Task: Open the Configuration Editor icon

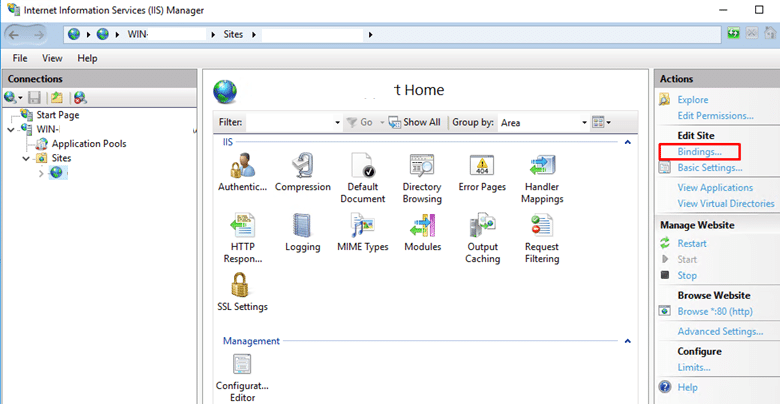Action: [242, 365]
